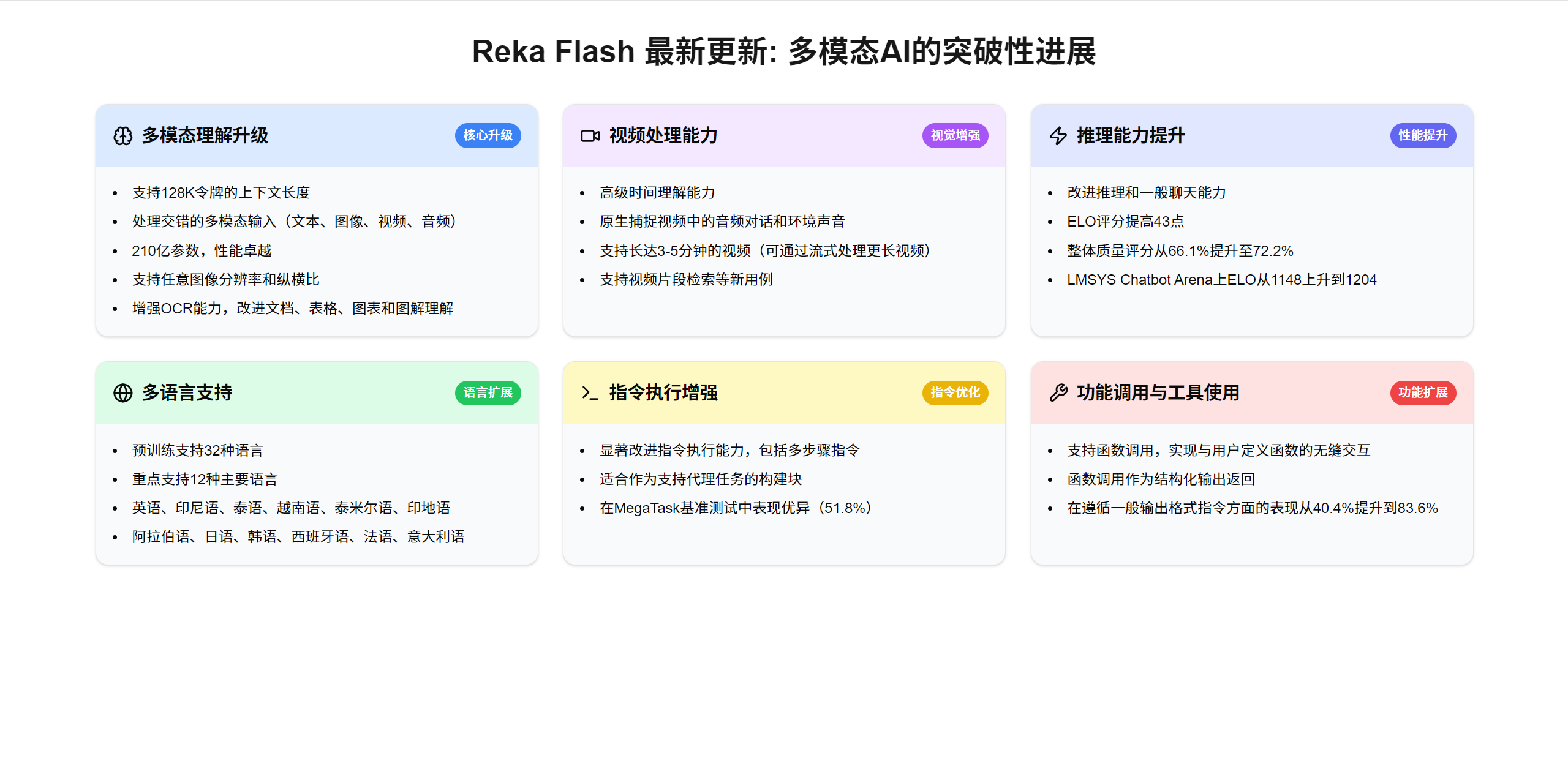Screen dimensions: 1568x758
Task: Click the brain icon on 多模态理解升级 card
Action: (122, 136)
